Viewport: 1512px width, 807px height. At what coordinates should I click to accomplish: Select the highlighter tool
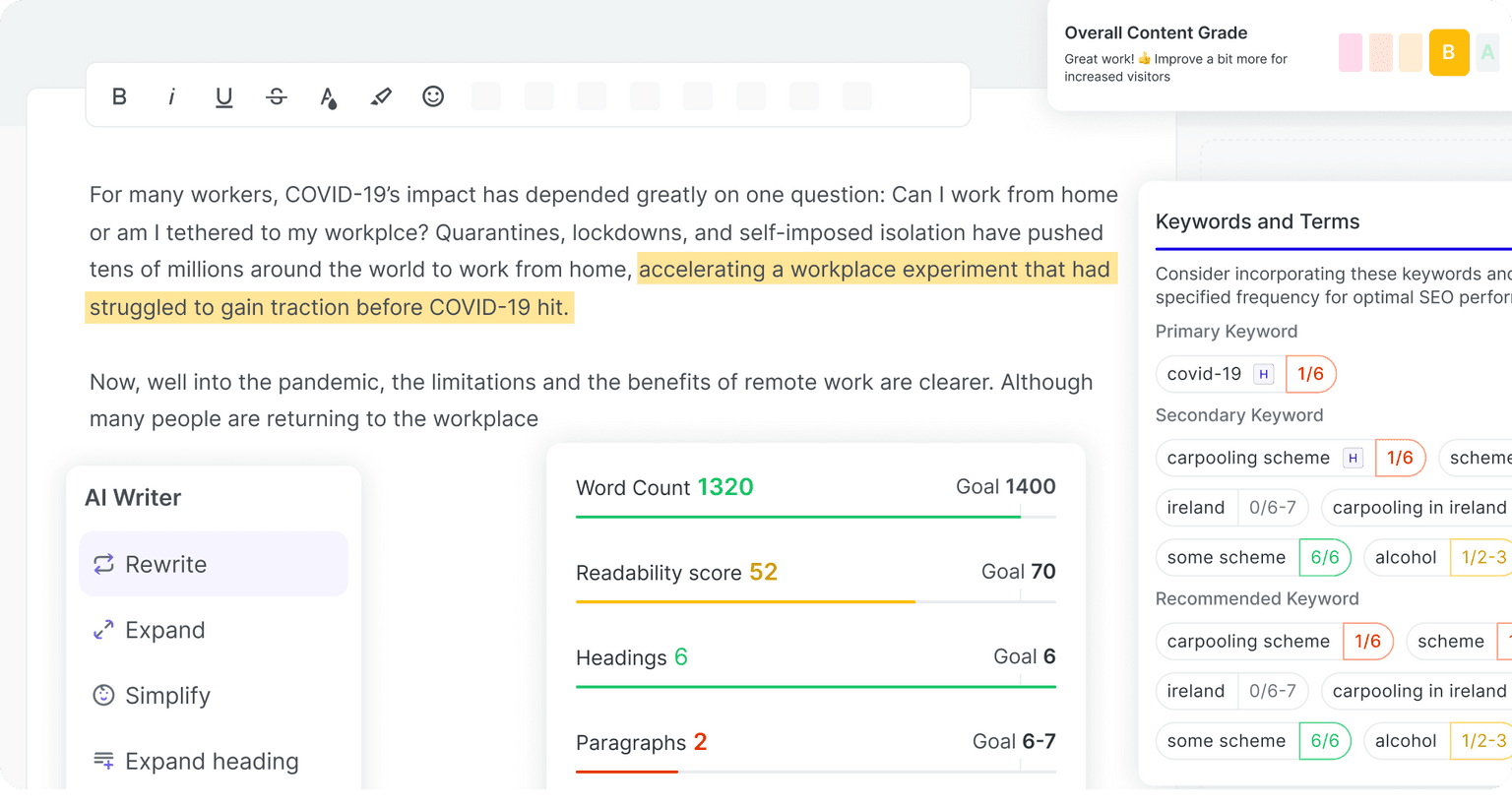click(381, 96)
